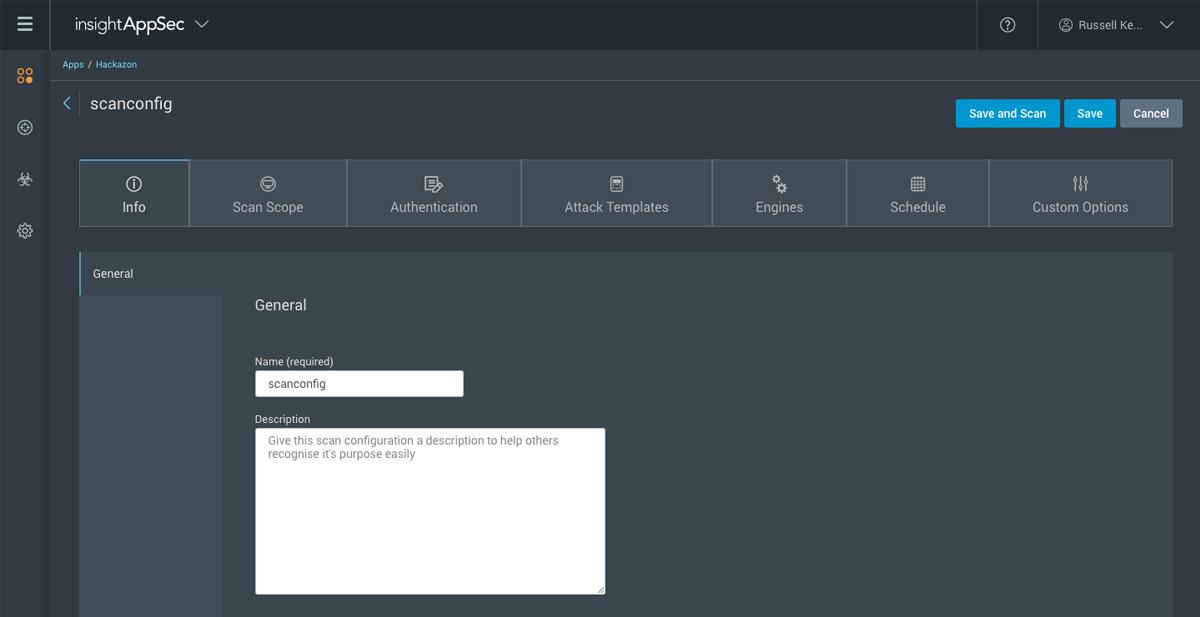Viewport: 1200px width, 617px height.
Task: Switch to the Custom Options tab
Action: (x=1080, y=193)
